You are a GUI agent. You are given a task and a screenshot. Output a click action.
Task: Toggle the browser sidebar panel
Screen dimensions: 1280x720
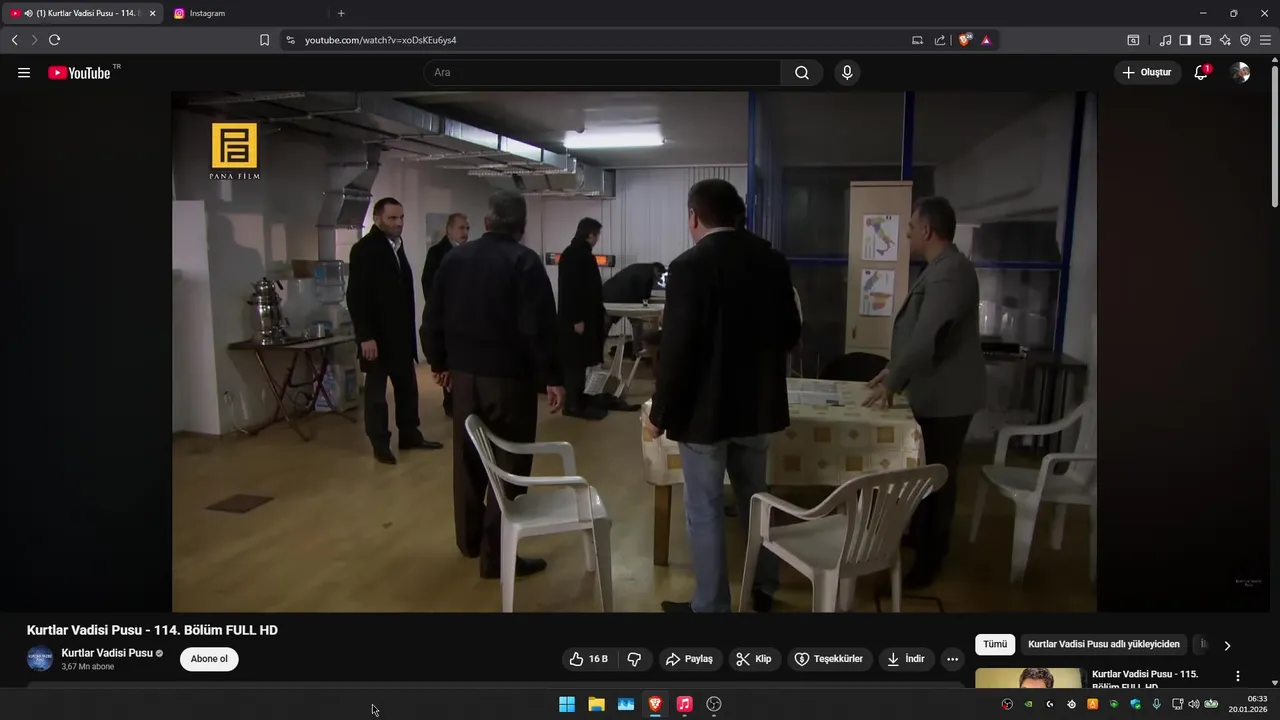[x=1185, y=40]
